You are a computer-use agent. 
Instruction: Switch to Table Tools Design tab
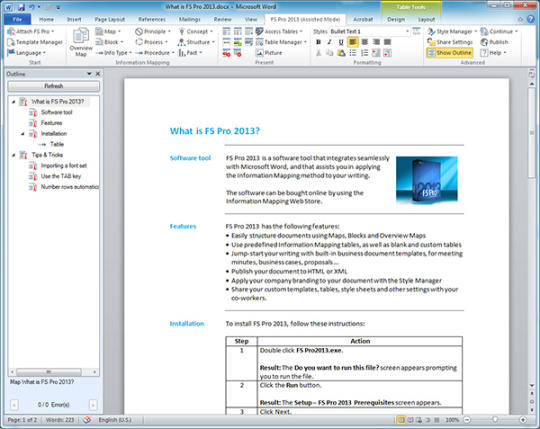click(396, 19)
